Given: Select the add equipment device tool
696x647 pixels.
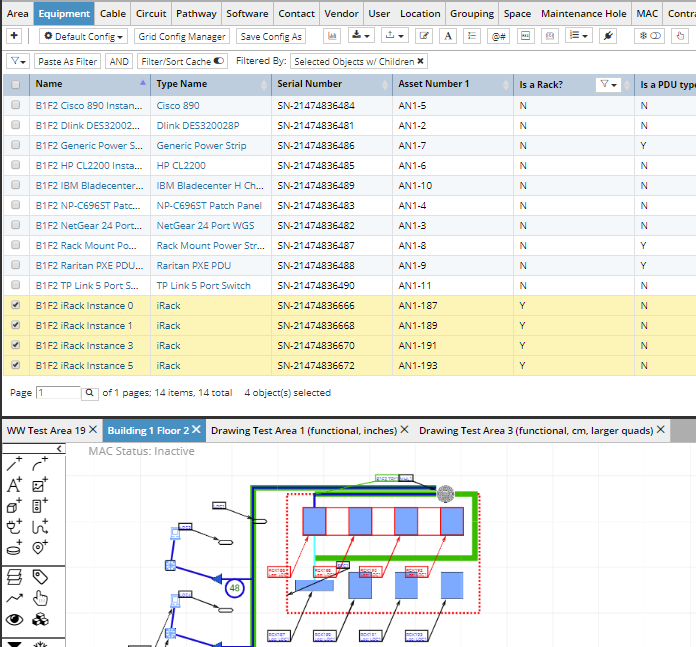Looking at the screenshot, I should tap(40, 506).
